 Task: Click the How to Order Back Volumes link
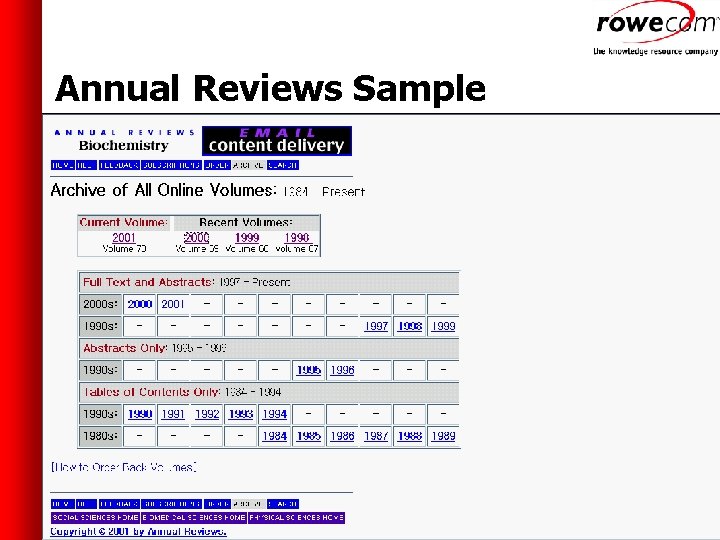(x=124, y=467)
